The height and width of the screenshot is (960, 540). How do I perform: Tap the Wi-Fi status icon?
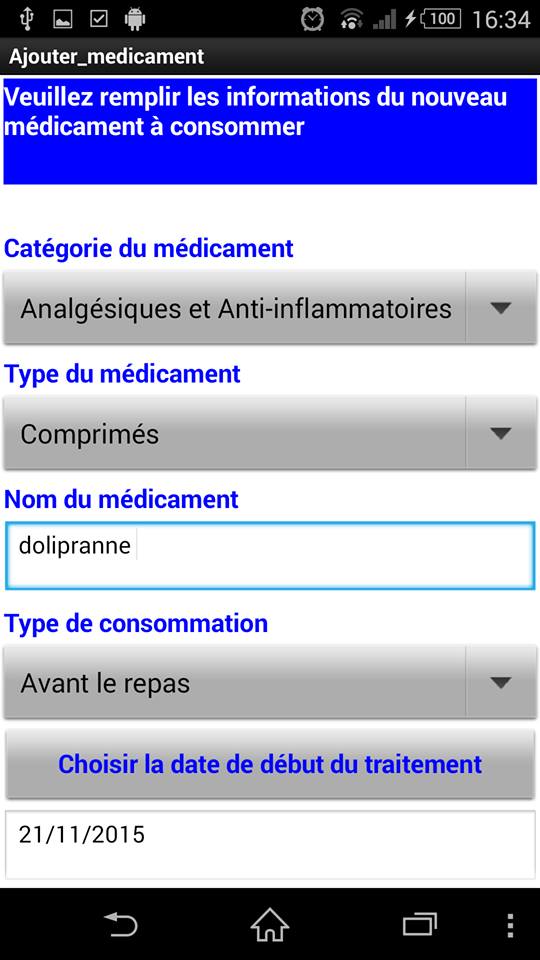351,19
